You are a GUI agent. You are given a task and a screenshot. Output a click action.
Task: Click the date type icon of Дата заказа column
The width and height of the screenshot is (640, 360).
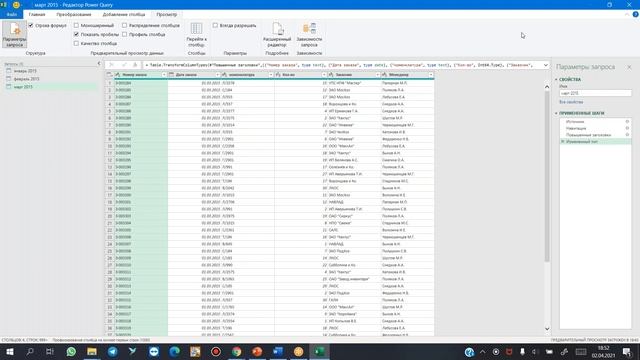point(171,75)
